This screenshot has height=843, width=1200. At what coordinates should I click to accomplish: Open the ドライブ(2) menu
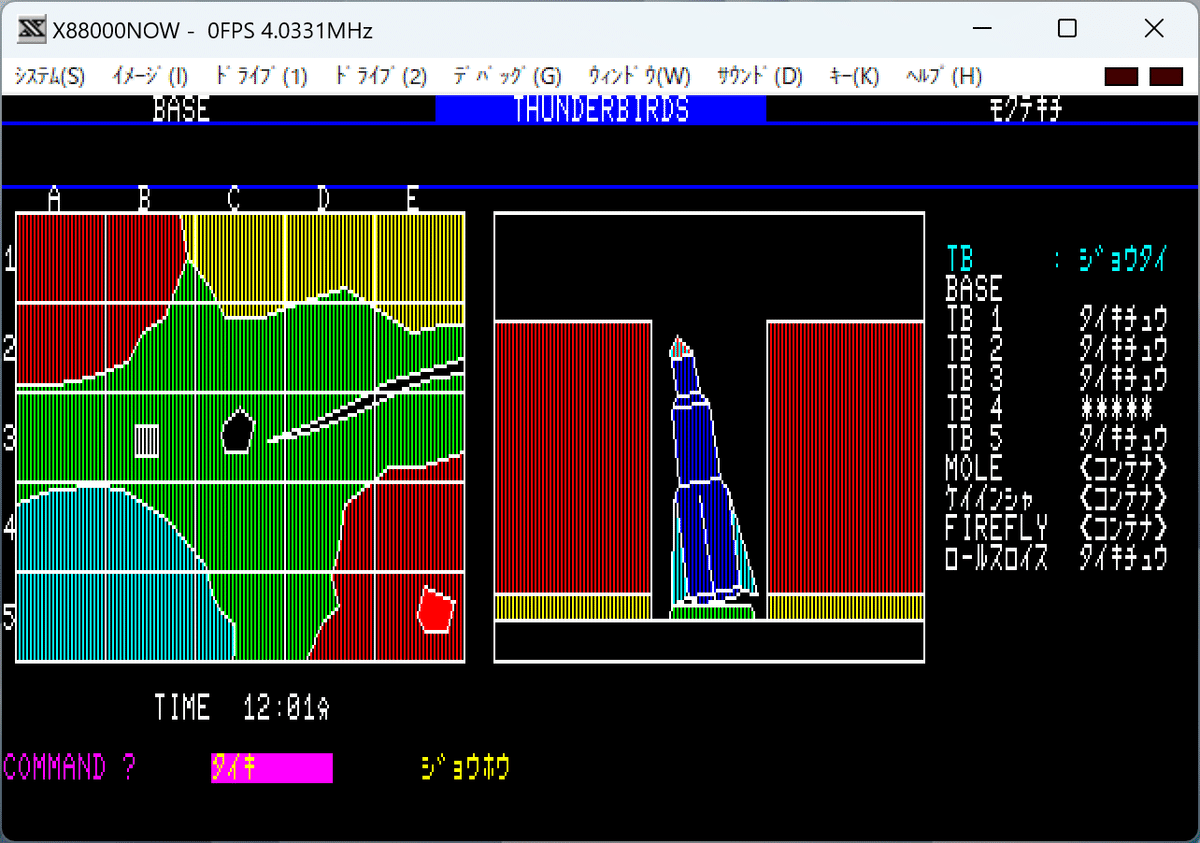coord(381,76)
